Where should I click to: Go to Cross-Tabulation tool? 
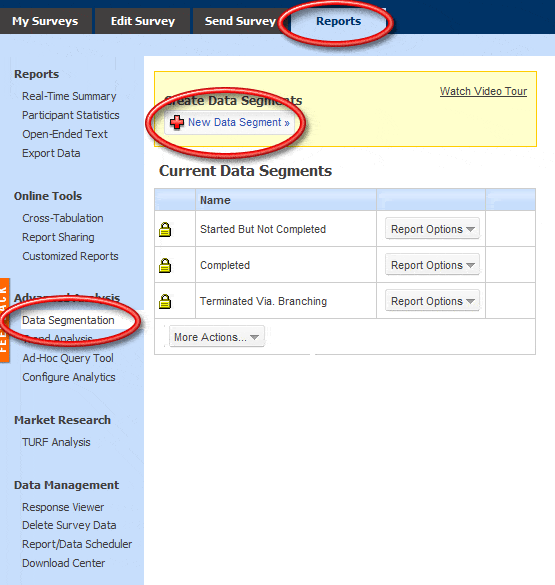[x=63, y=218]
